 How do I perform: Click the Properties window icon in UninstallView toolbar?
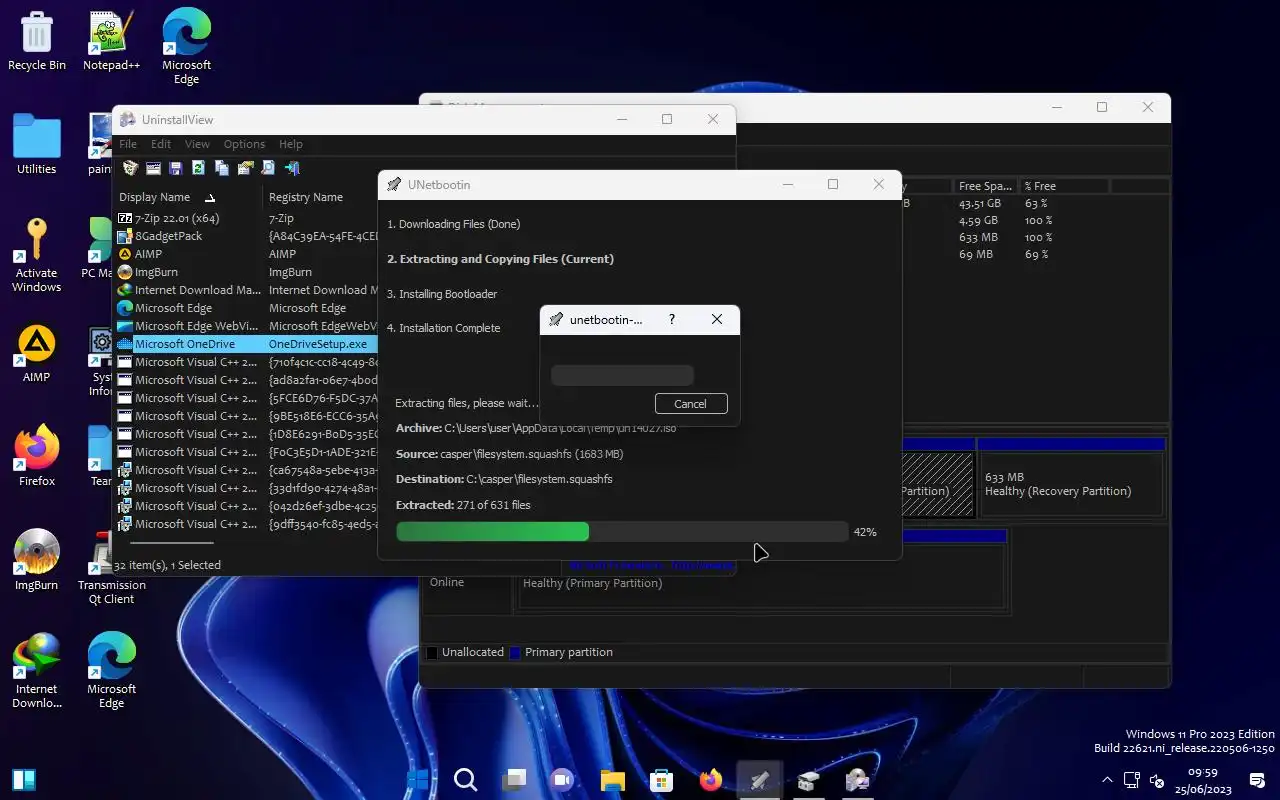coord(153,168)
